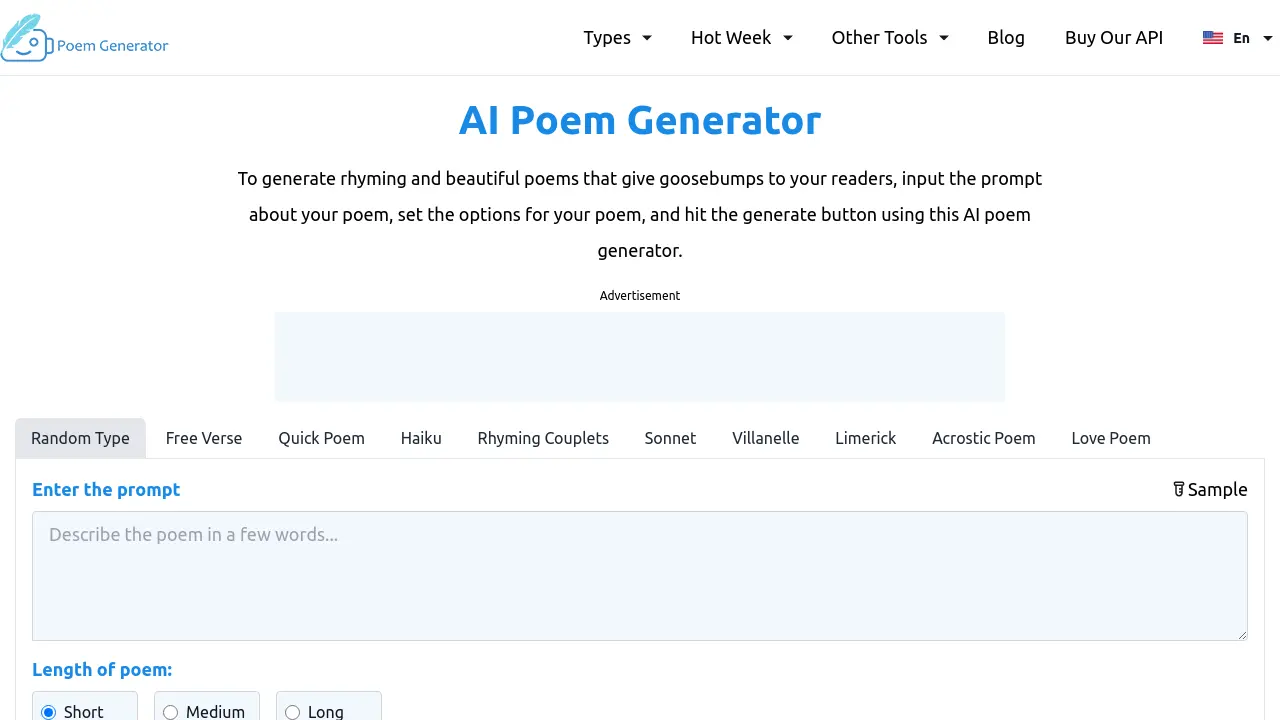Click inside the poem prompt text area

tap(640, 575)
